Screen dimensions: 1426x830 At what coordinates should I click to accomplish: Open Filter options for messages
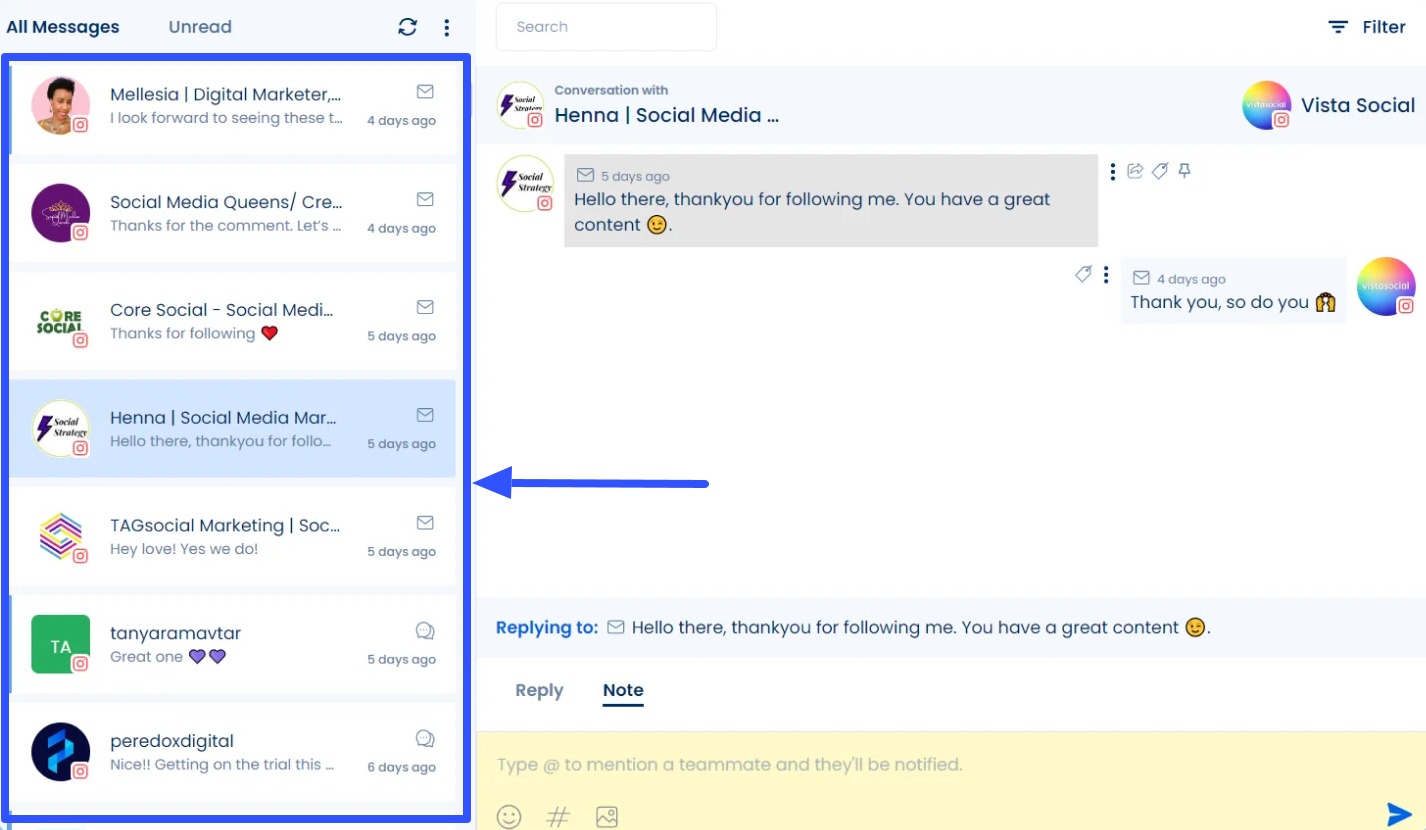point(1367,27)
